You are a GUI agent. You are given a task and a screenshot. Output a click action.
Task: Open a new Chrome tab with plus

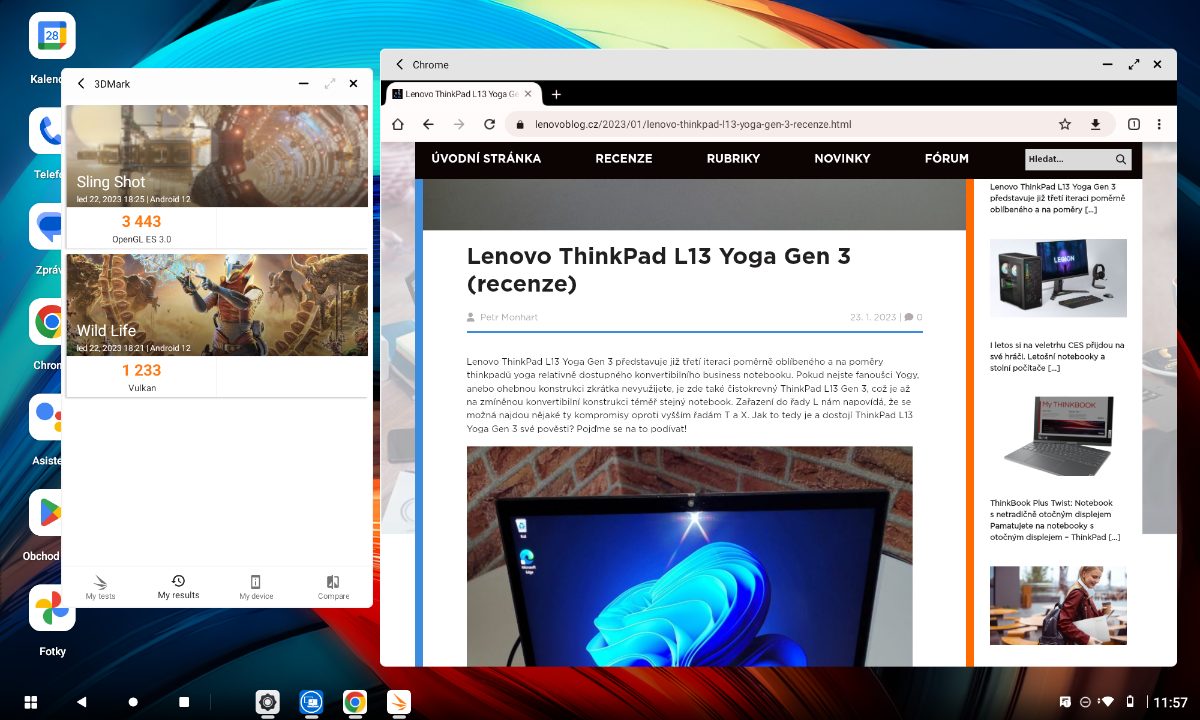click(x=557, y=94)
